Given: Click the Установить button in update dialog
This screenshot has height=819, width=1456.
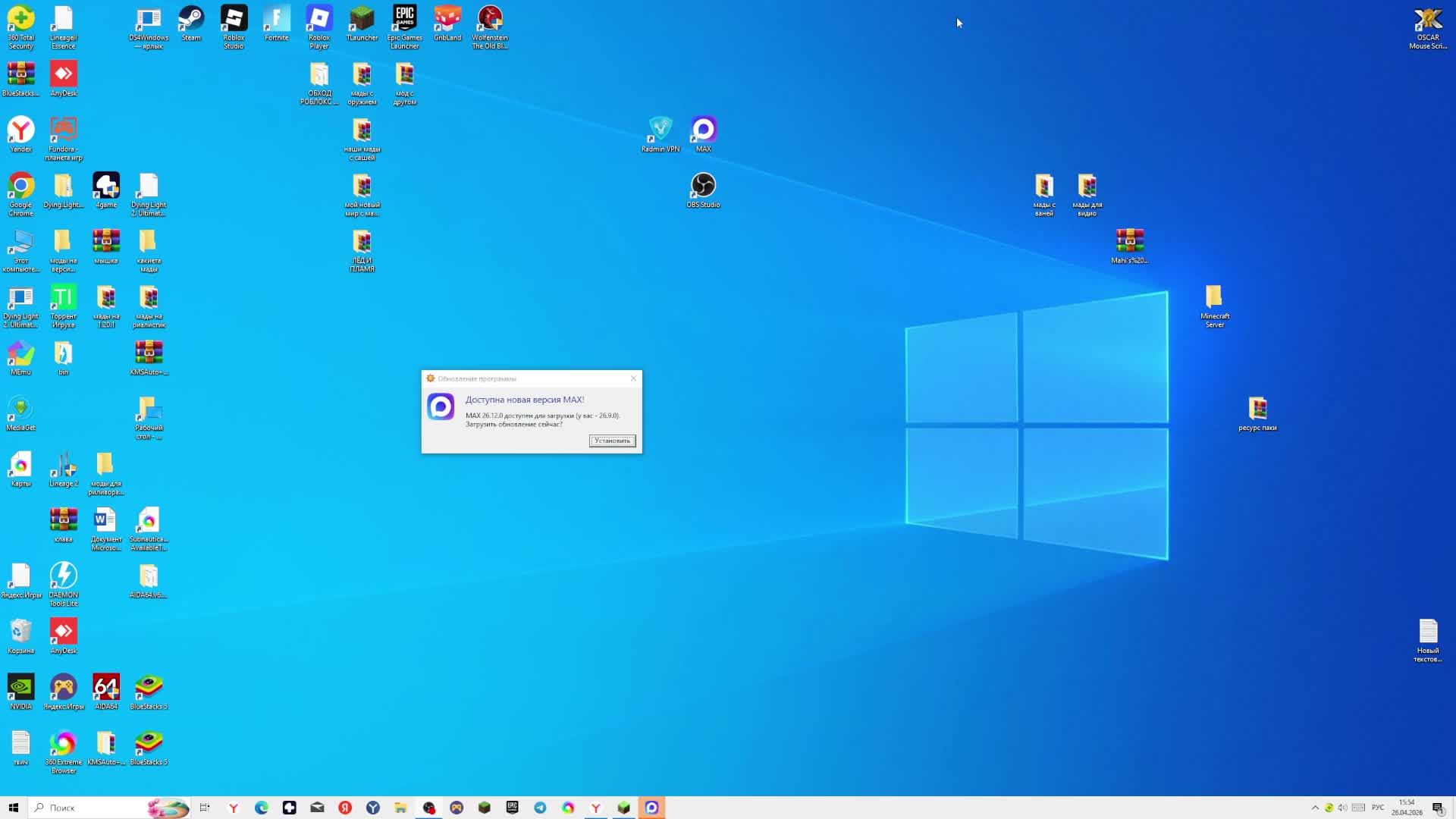Looking at the screenshot, I should 612,441.
